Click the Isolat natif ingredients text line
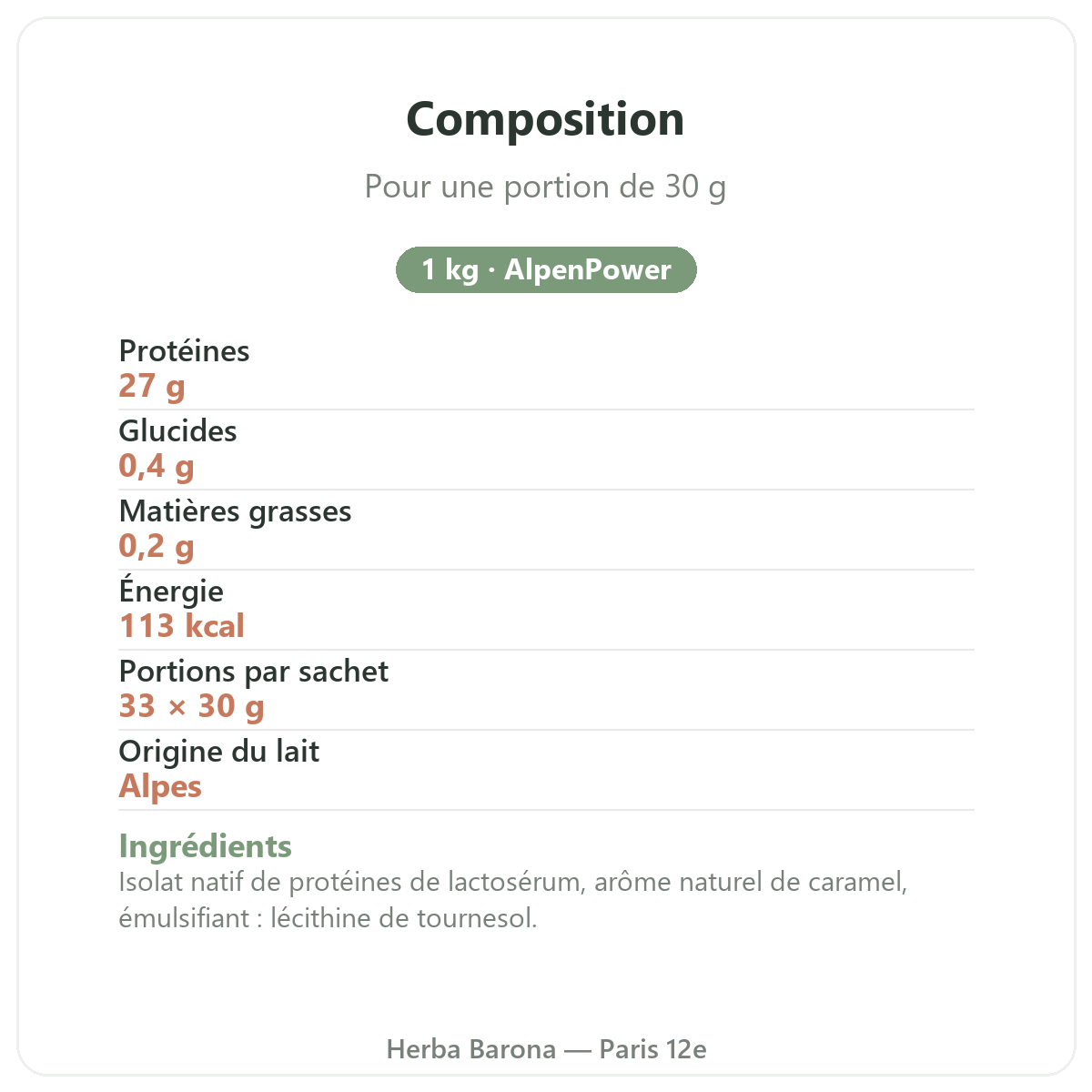 point(513,882)
